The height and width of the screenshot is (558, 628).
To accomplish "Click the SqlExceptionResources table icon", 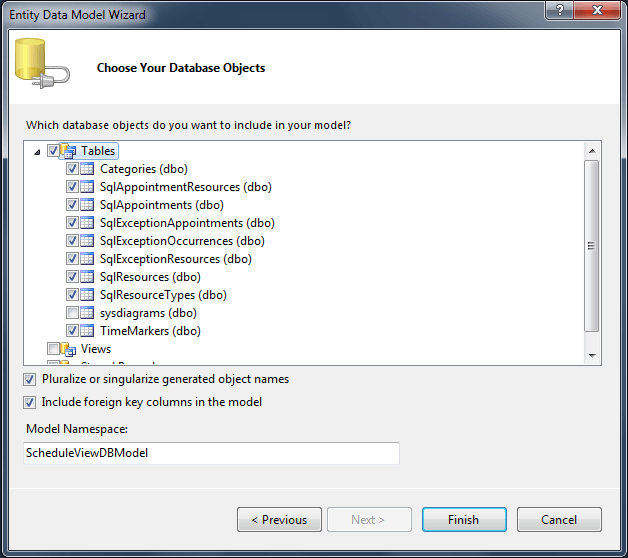I will click(87, 259).
